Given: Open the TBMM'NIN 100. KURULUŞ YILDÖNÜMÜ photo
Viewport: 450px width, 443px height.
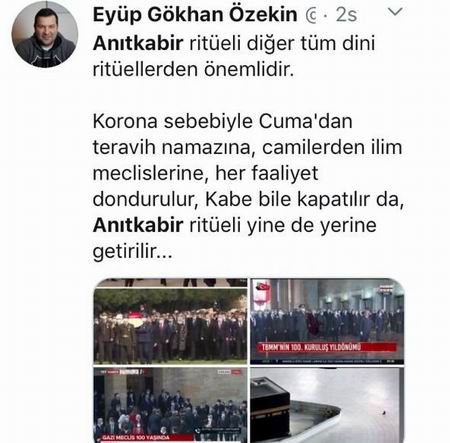Looking at the screenshot, I should coord(327,321).
